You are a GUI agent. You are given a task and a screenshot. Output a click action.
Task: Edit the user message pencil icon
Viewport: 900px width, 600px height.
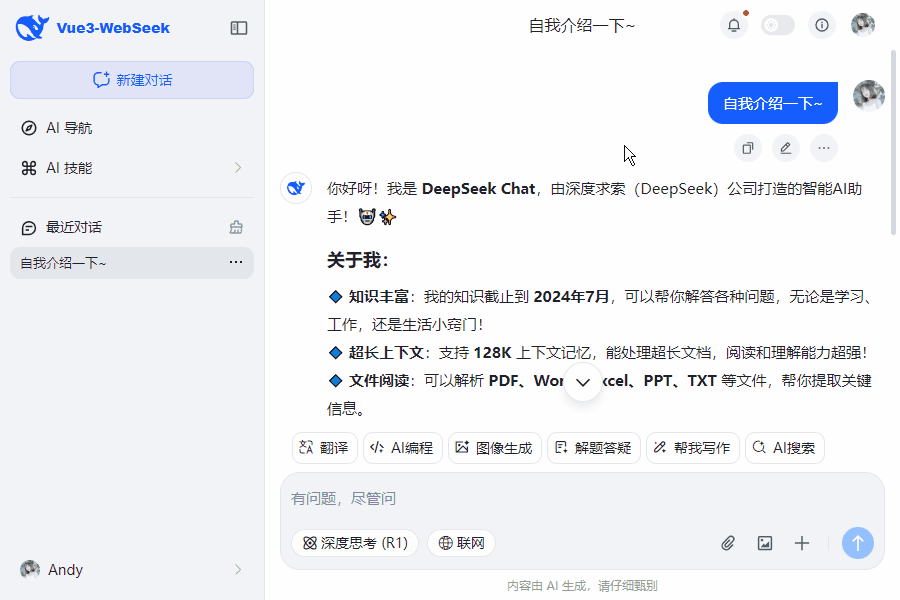point(786,148)
